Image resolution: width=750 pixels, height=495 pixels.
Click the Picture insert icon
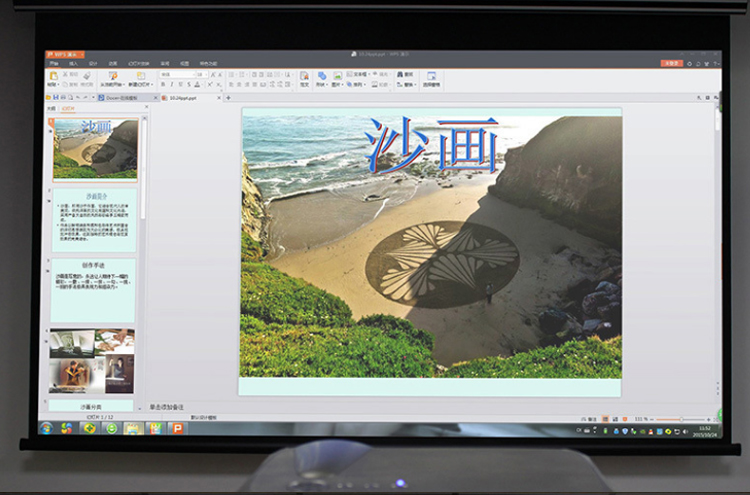click(x=338, y=76)
